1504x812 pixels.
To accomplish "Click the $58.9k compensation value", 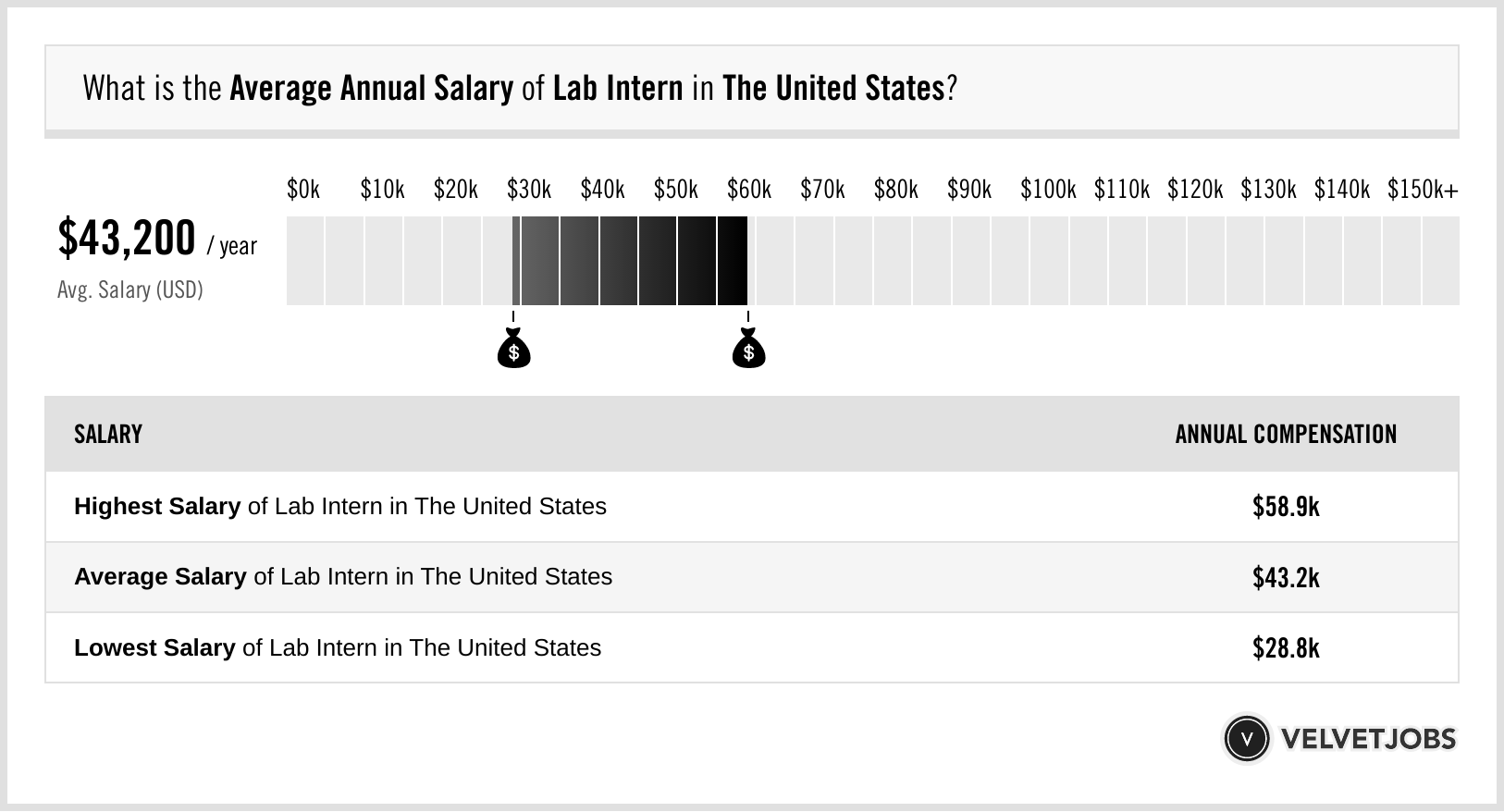I will pyautogui.click(x=1286, y=507).
